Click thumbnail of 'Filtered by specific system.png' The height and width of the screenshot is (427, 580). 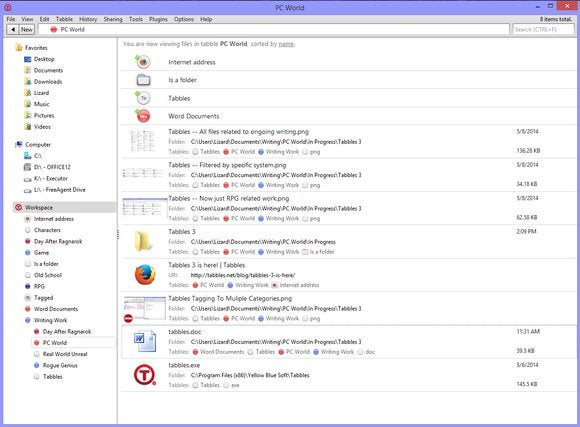point(143,173)
